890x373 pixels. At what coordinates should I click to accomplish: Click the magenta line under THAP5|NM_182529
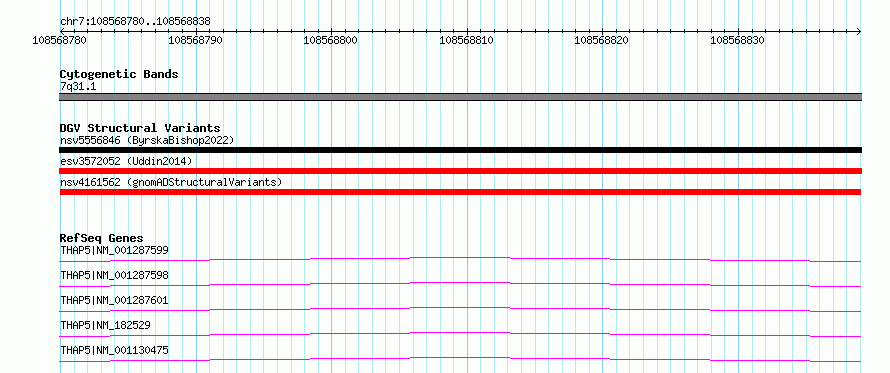[x=460, y=334]
